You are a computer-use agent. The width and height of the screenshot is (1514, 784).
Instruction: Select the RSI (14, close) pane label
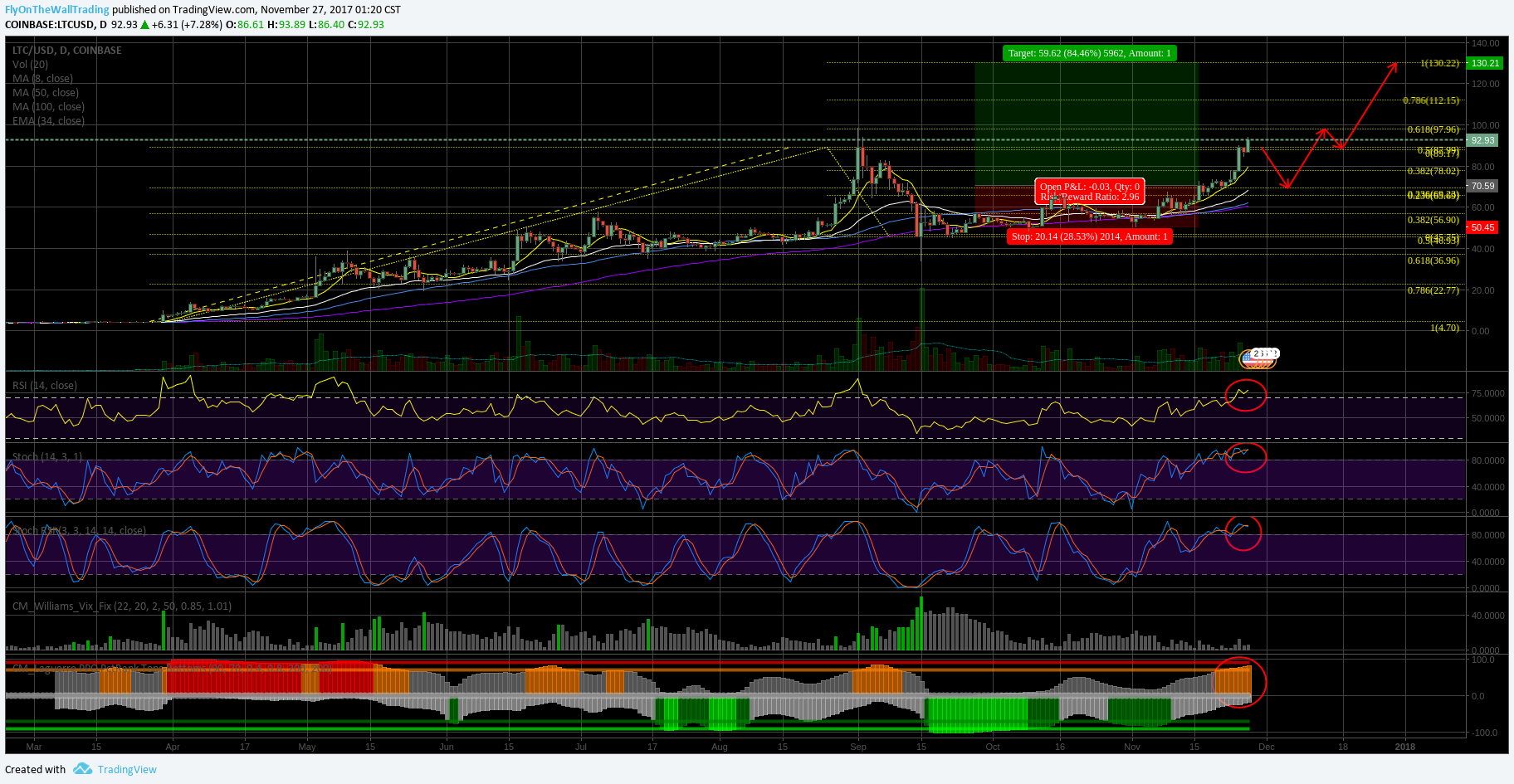[45, 386]
